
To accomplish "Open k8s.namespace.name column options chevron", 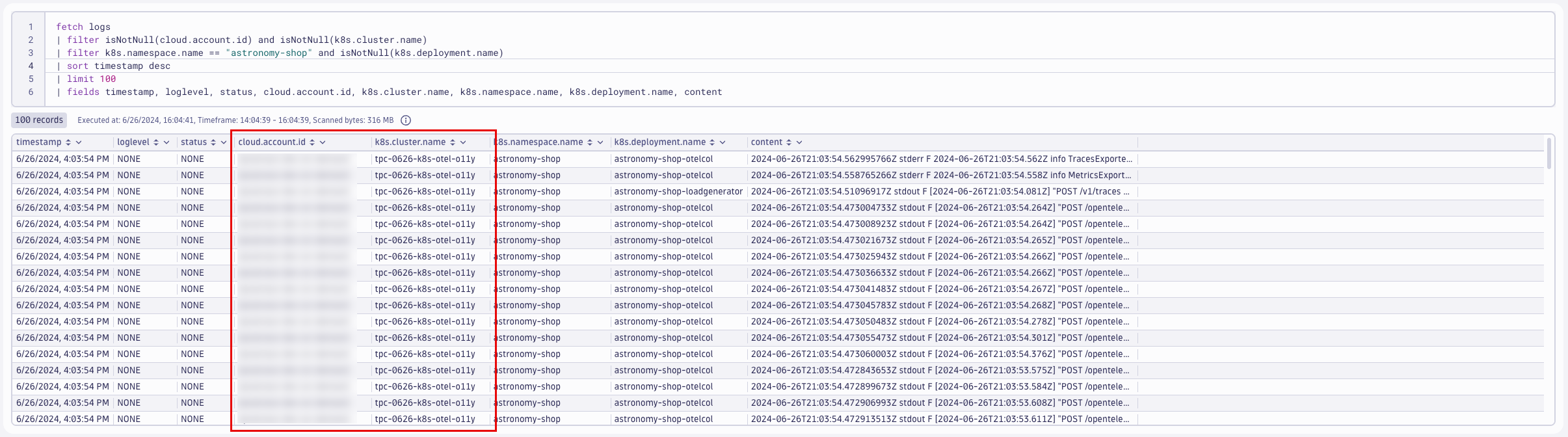I will tap(600, 142).
